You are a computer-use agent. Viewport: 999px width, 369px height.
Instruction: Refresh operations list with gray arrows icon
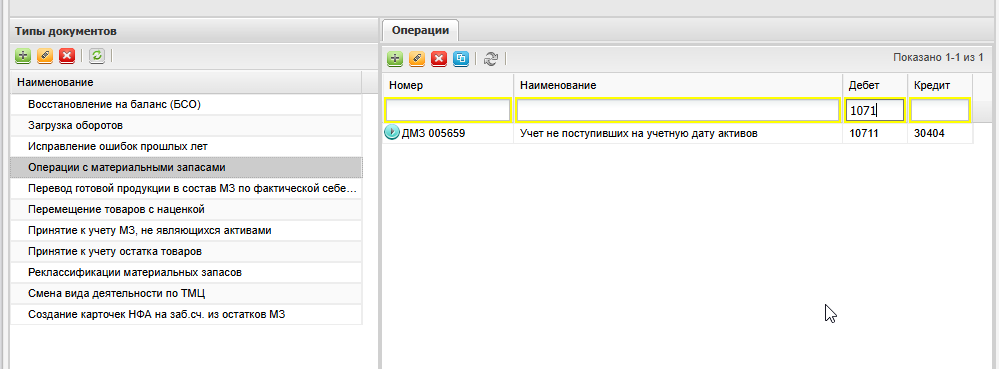[490, 59]
